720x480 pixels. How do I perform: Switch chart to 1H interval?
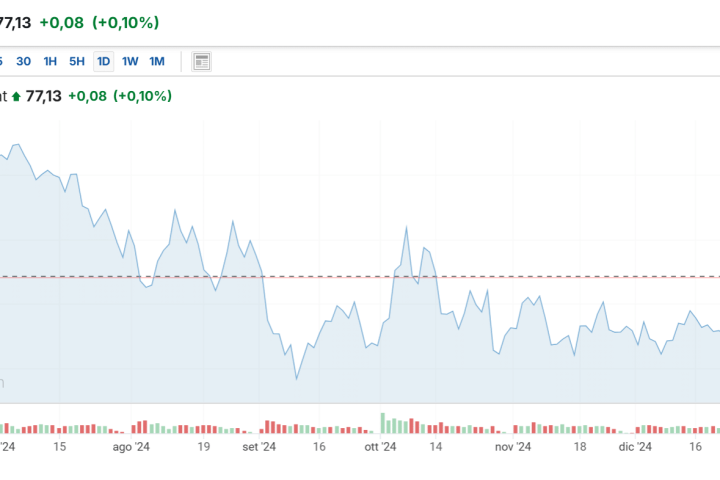coord(50,61)
